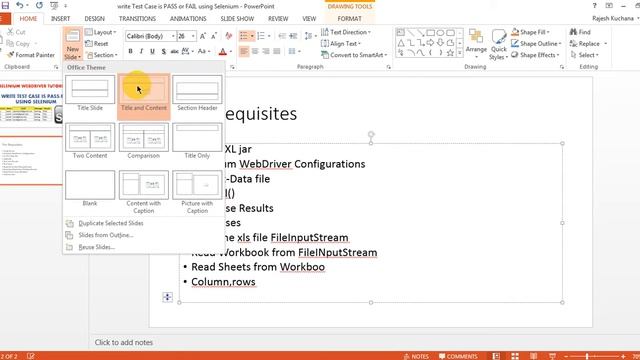
Task: Choose the Comparison layout
Action: click(x=144, y=141)
